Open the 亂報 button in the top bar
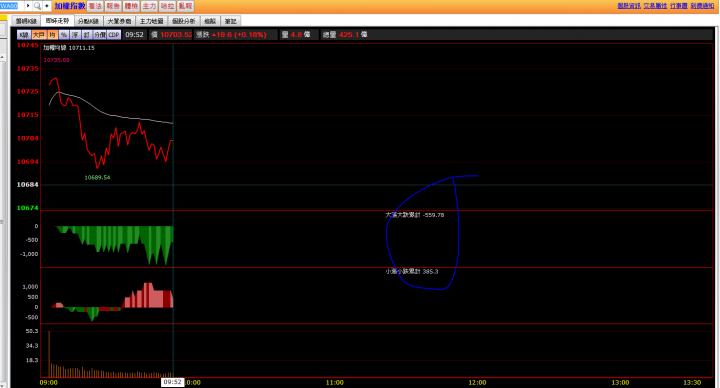This screenshot has width=720, height=388. [x=186, y=6]
